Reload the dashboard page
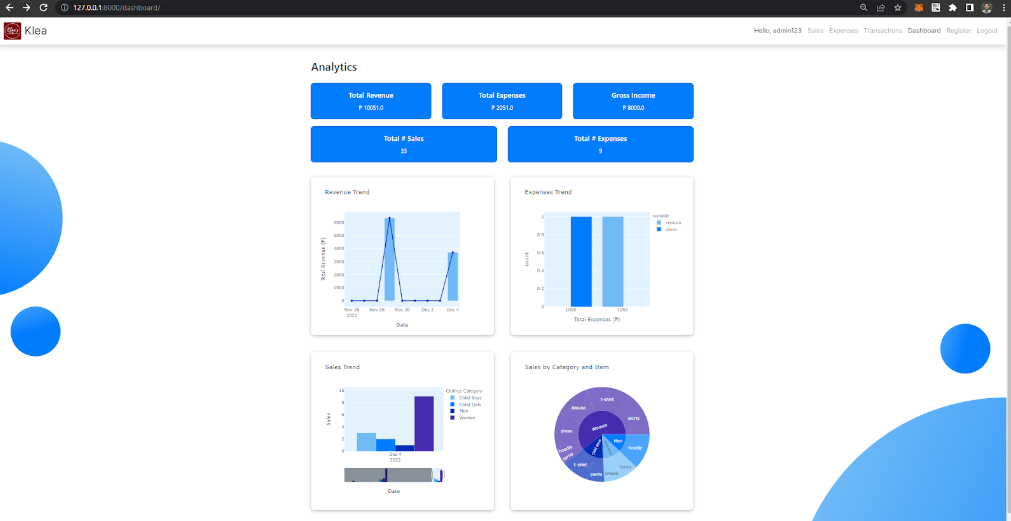The height and width of the screenshot is (521, 1011). (x=43, y=8)
